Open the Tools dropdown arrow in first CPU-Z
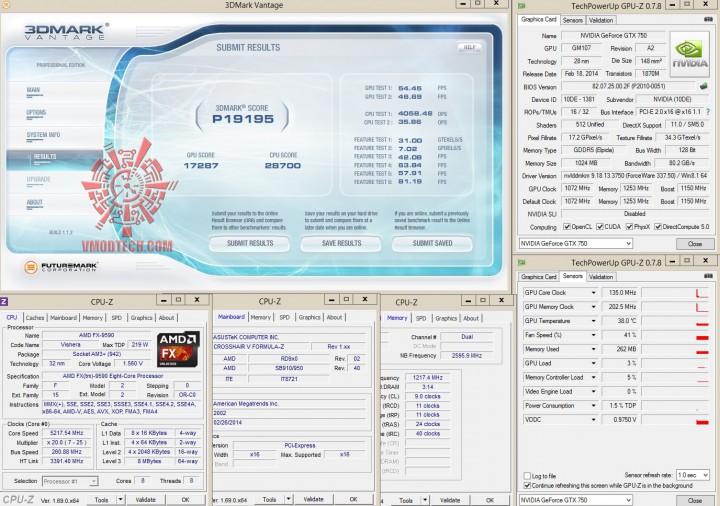 (x=120, y=500)
